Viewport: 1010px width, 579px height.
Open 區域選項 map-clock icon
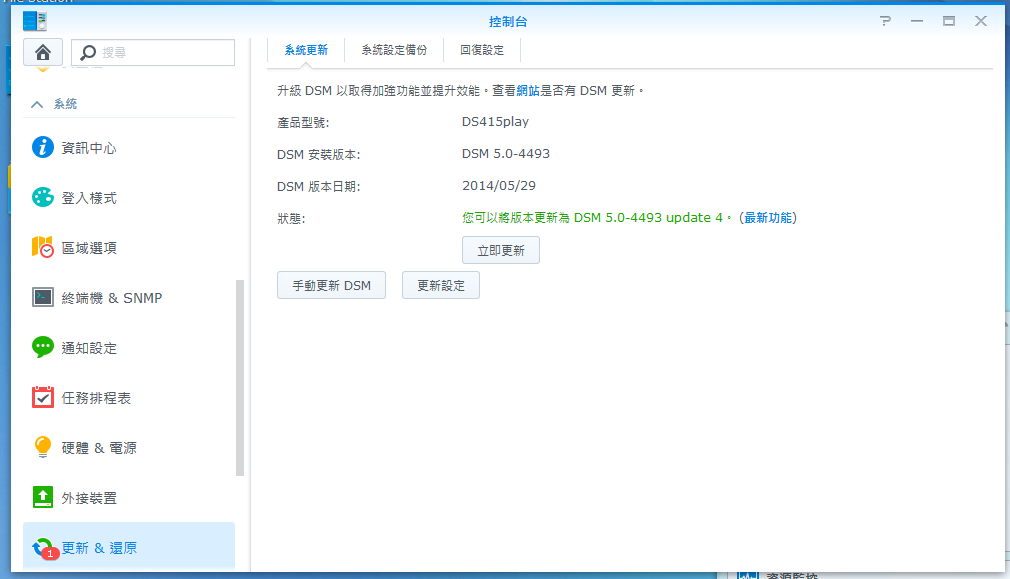coord(43,247)
